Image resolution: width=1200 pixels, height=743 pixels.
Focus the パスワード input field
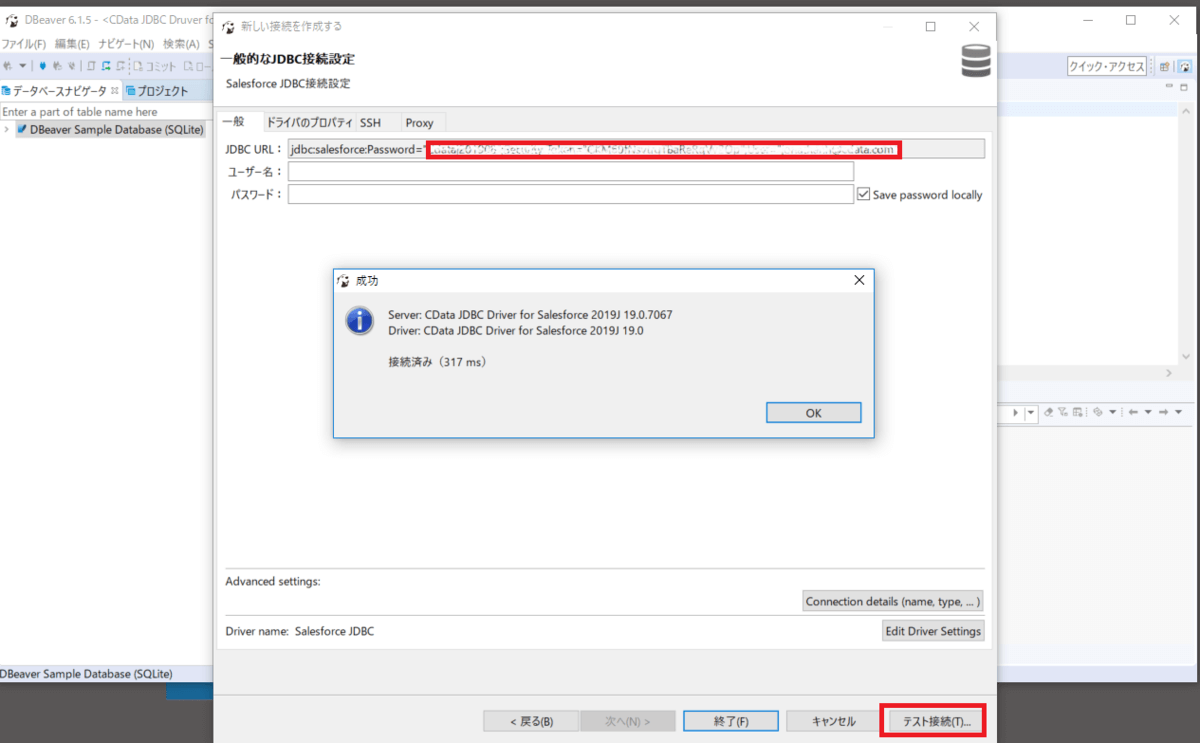[571, 194]
